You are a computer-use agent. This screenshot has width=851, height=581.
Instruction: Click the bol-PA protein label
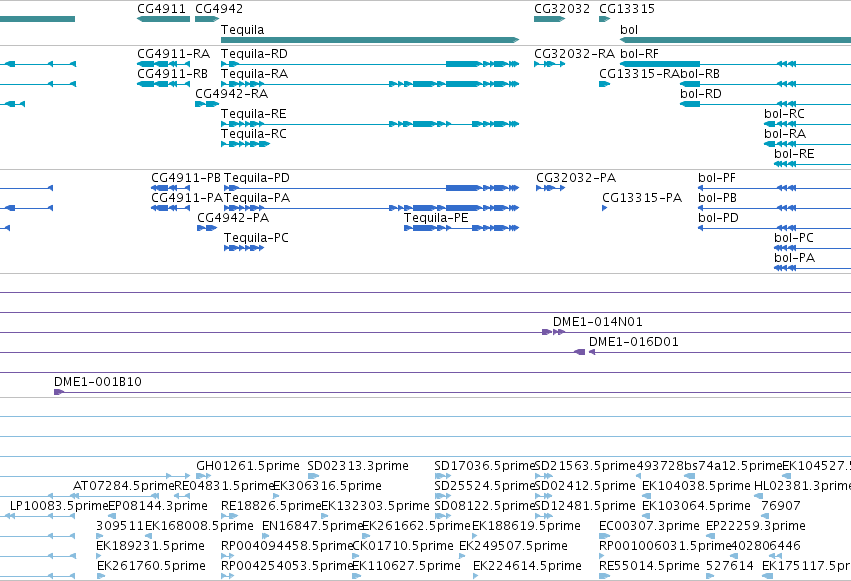(795, 258)
